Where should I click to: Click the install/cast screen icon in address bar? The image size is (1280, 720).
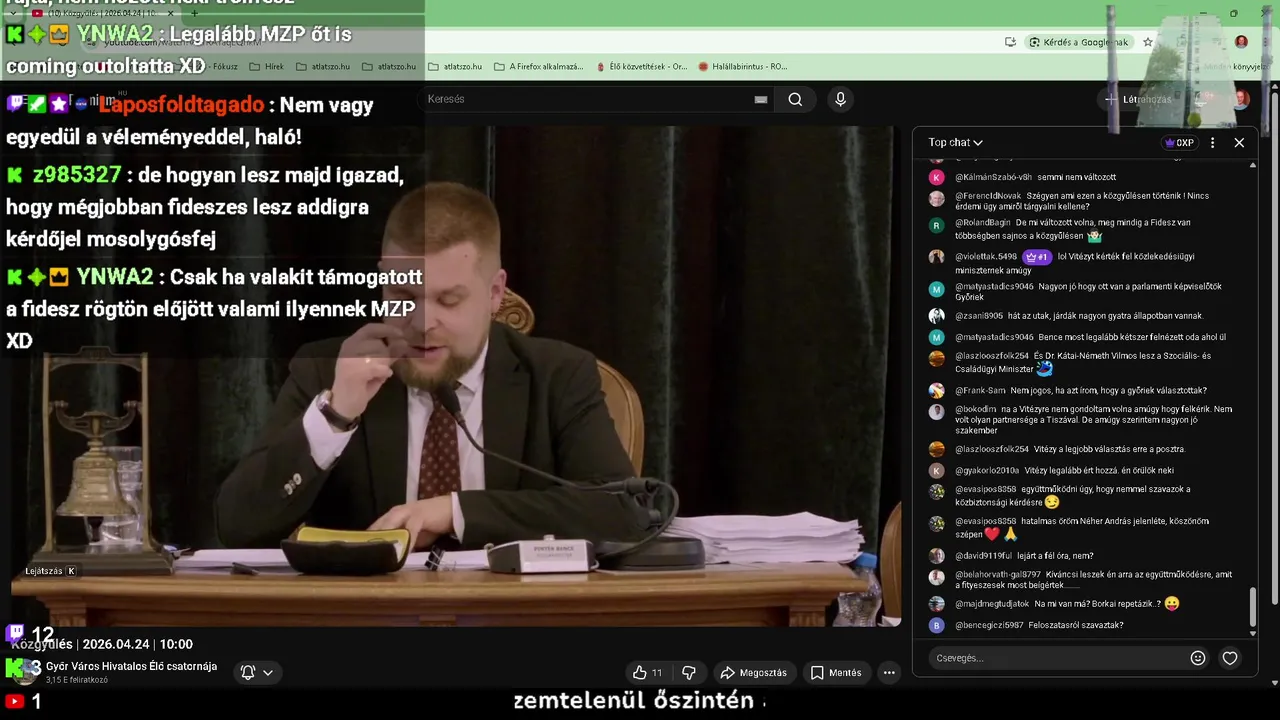[1011, 42]
